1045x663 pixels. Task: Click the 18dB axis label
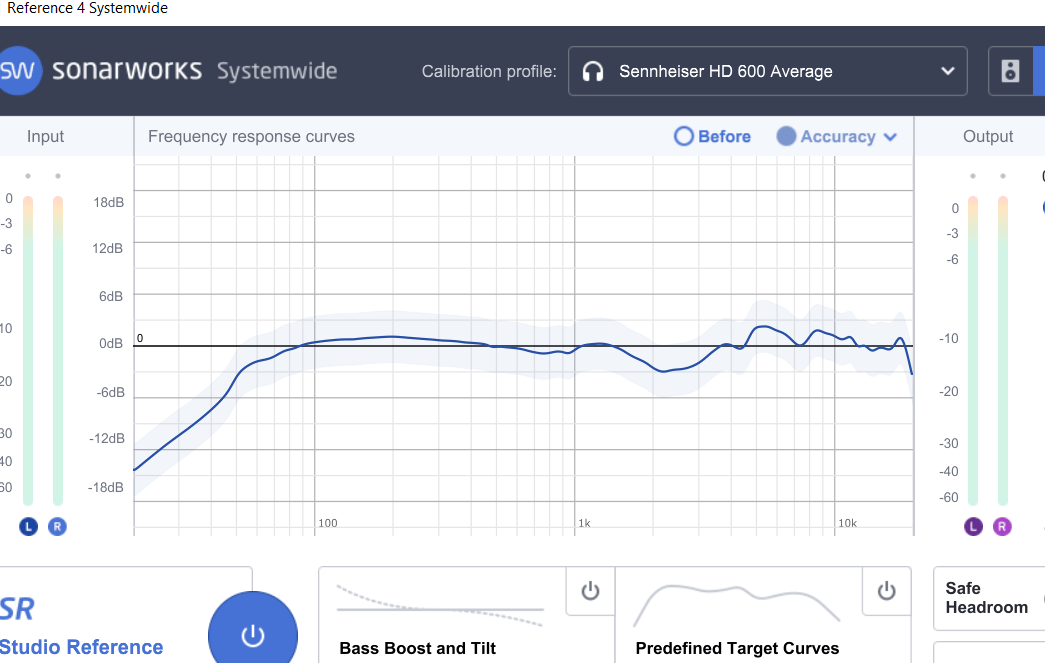point(109,202)
